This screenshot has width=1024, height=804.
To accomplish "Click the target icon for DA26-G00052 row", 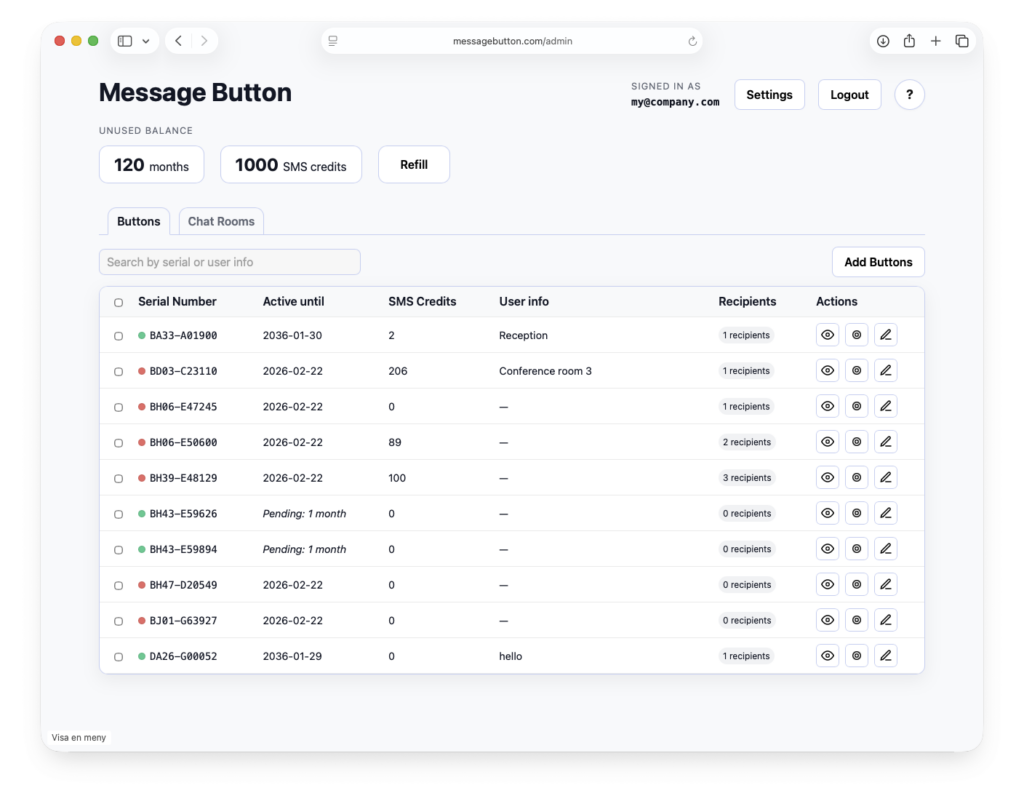I will (x=856, y=656).
